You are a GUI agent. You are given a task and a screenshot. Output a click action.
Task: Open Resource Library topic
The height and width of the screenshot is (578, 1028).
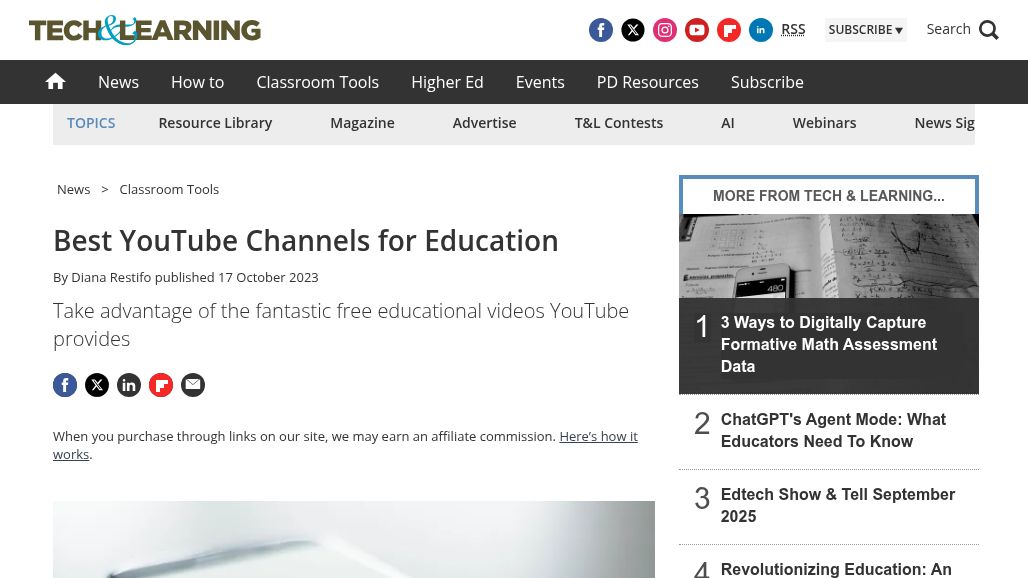click(x=215, y=123)
